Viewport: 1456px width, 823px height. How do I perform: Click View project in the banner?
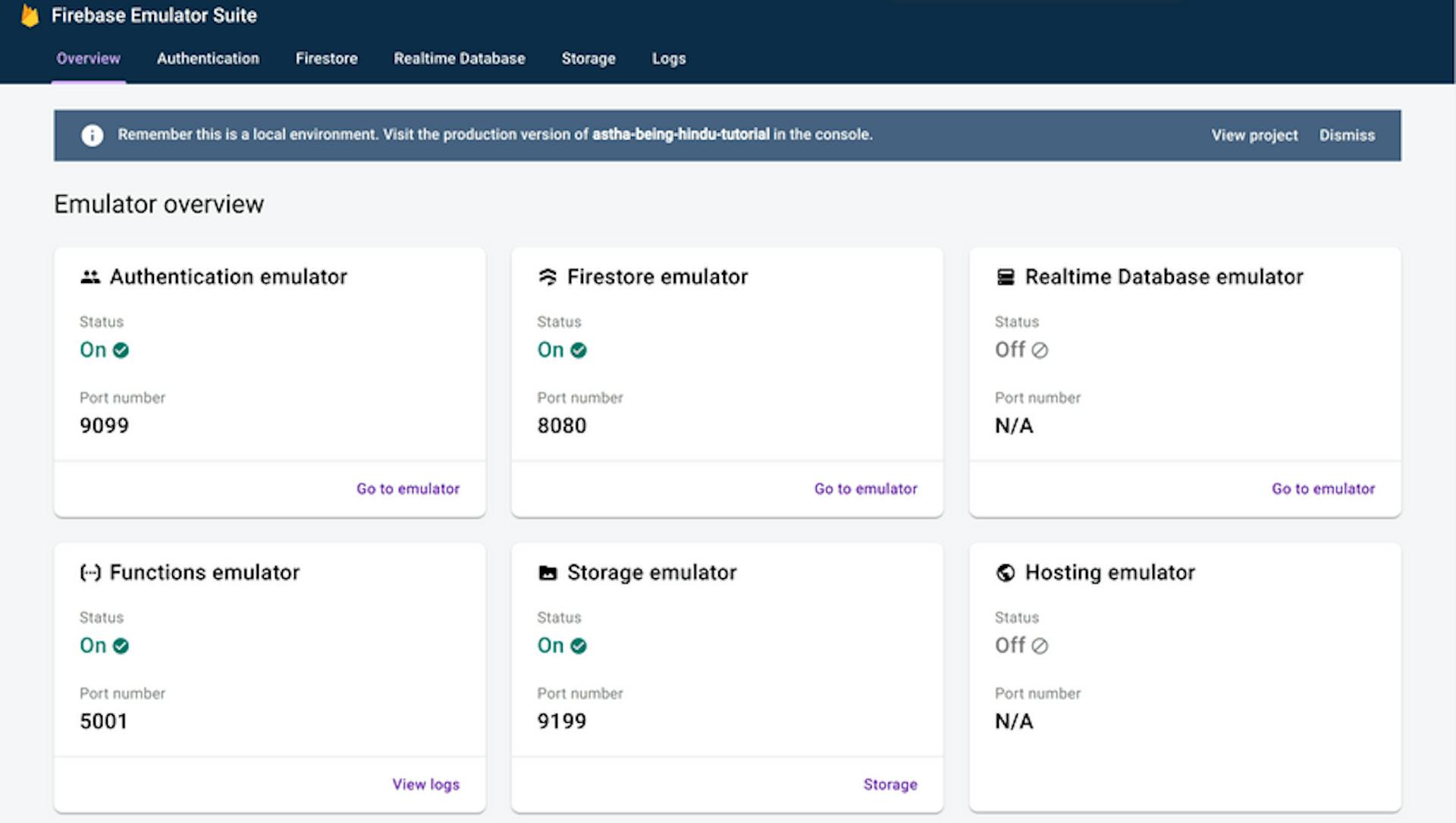pyautogui.click(x=1254, y=135)
